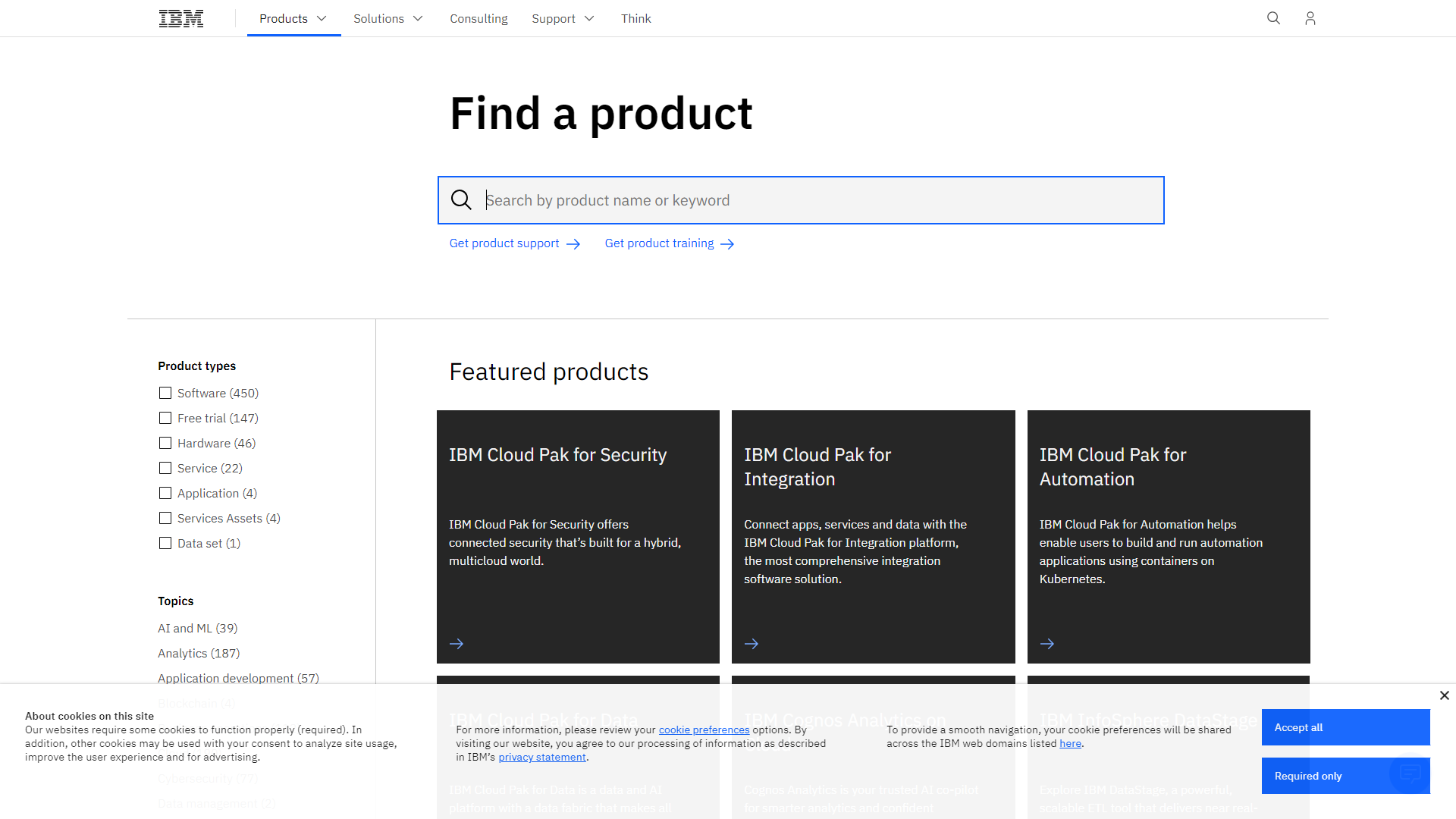Click arrow on Cloud Pak for Automation card

tap(1047, 644)
